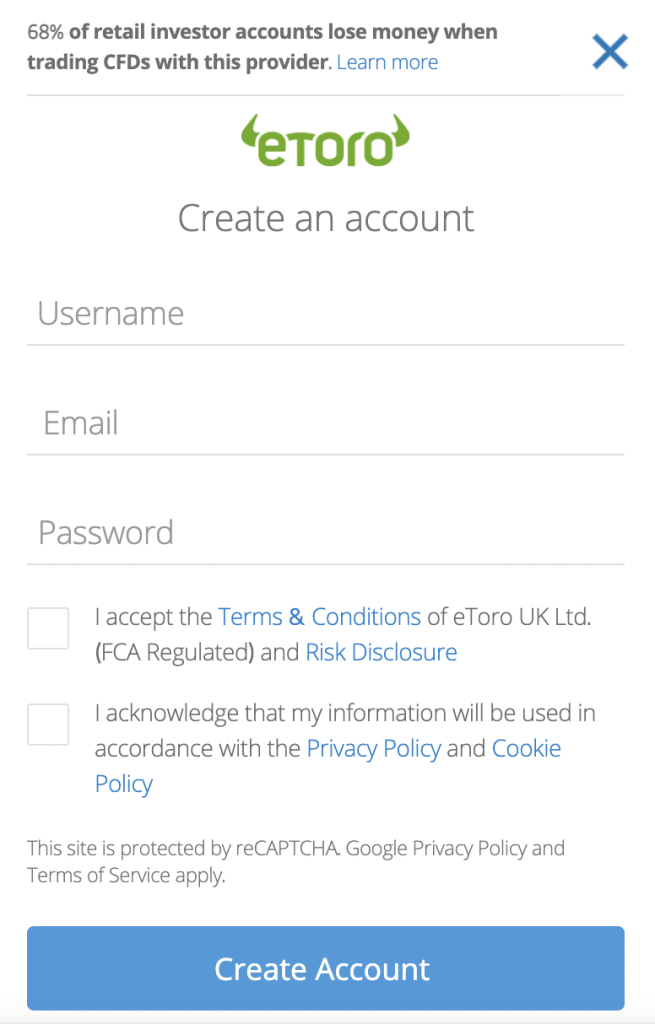This screenshot has height=1024, width=655.
Task: Enable the information acknowledgment checkbox
Action: coord(48,724)
